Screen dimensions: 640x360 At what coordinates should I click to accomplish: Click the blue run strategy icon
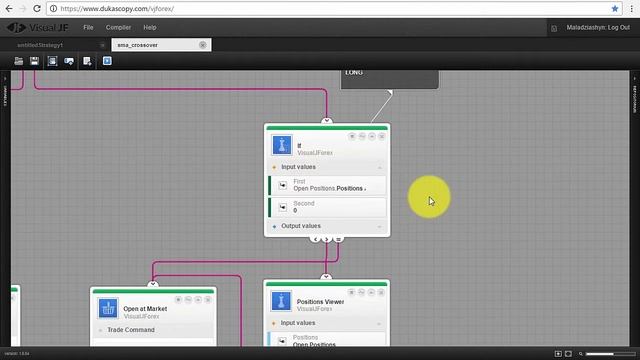coord(107,61)
